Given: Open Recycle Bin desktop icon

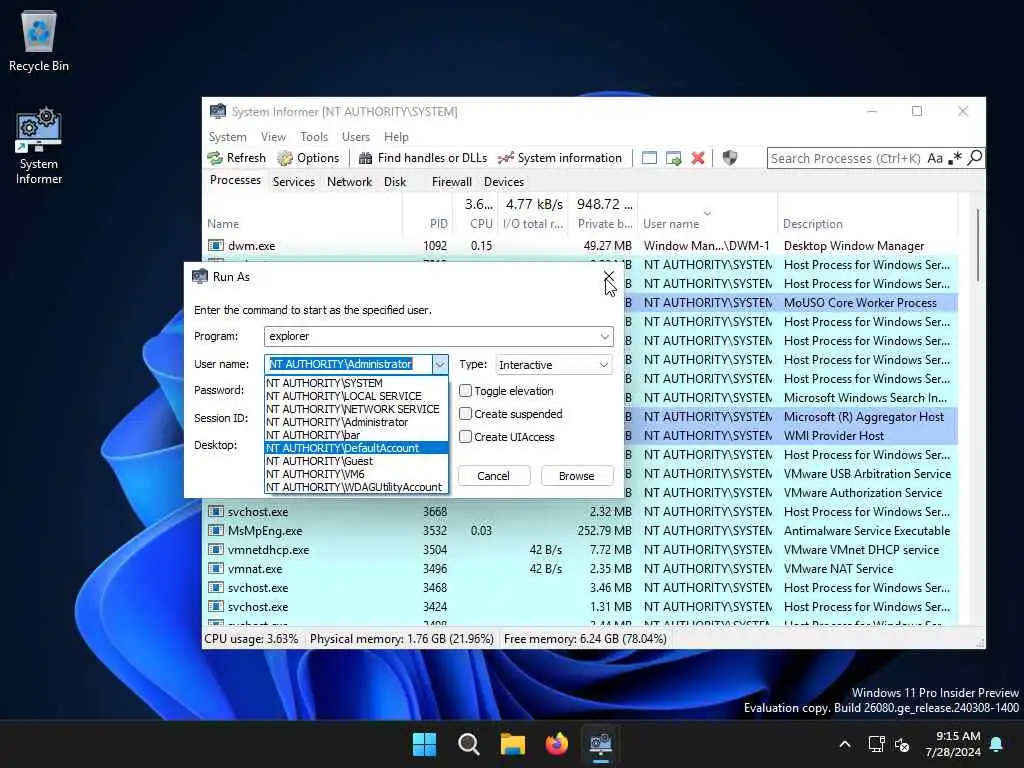Looking at the screenshot, I should (x=39, y=41).
